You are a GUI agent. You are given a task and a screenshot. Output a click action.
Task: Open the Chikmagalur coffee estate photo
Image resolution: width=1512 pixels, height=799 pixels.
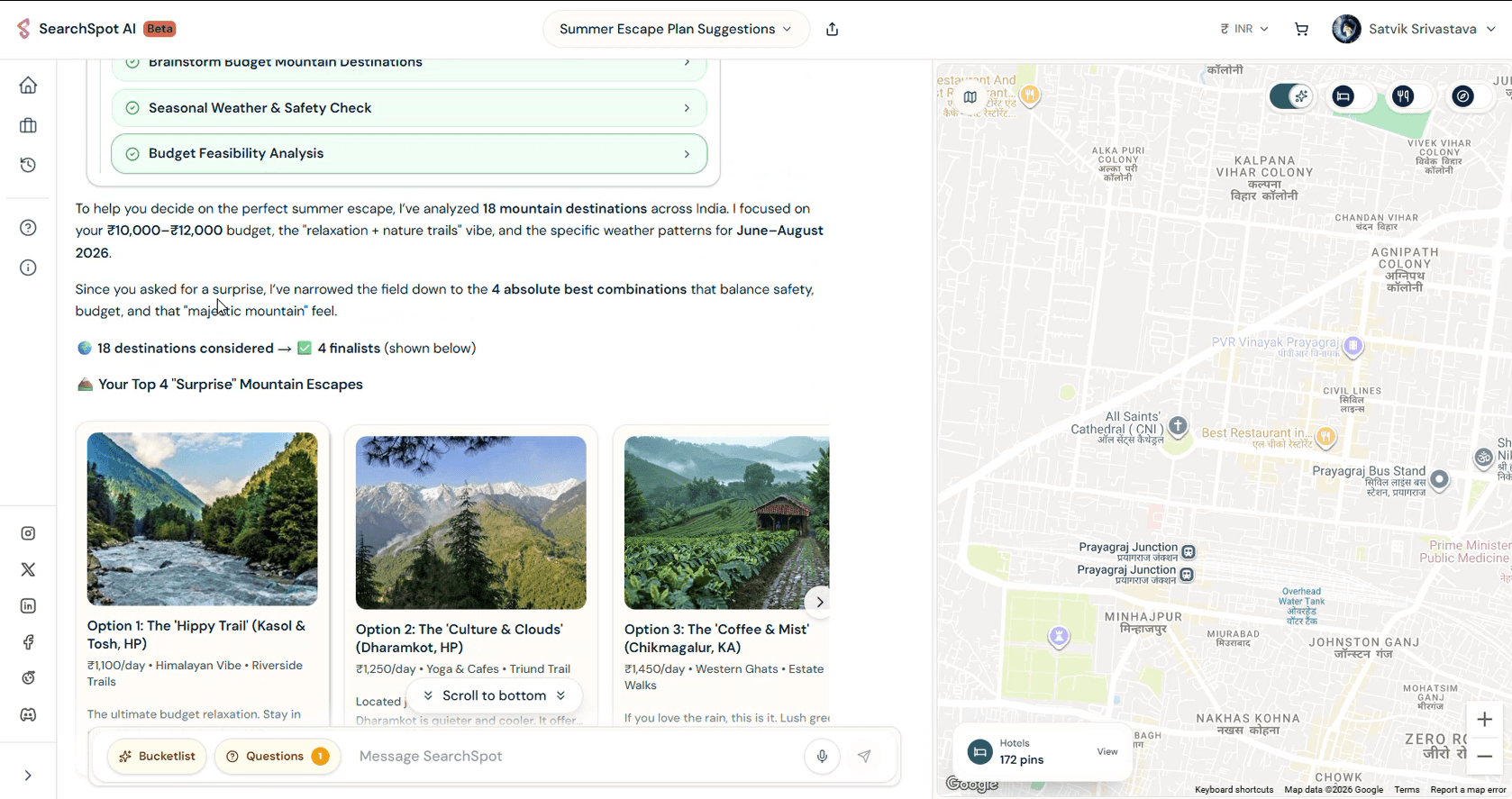(x=726, y=522)
